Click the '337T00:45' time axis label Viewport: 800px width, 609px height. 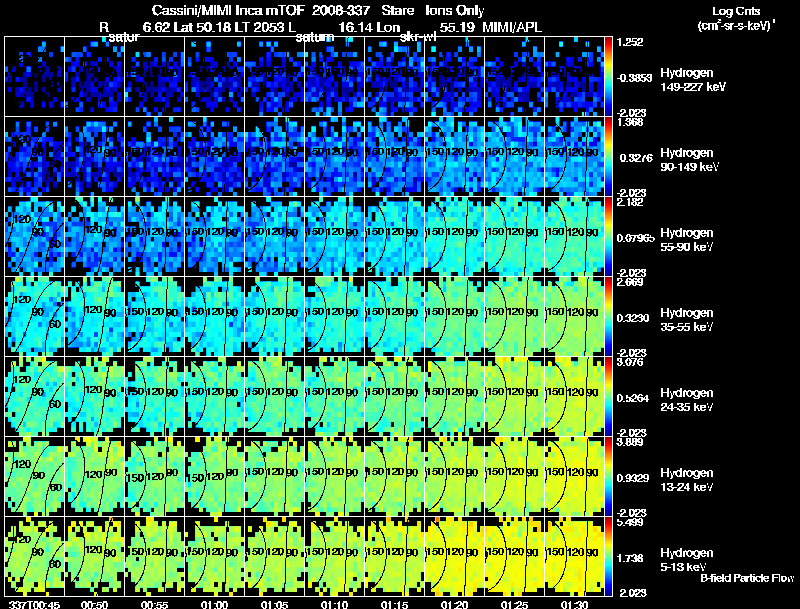click(34, 605)
